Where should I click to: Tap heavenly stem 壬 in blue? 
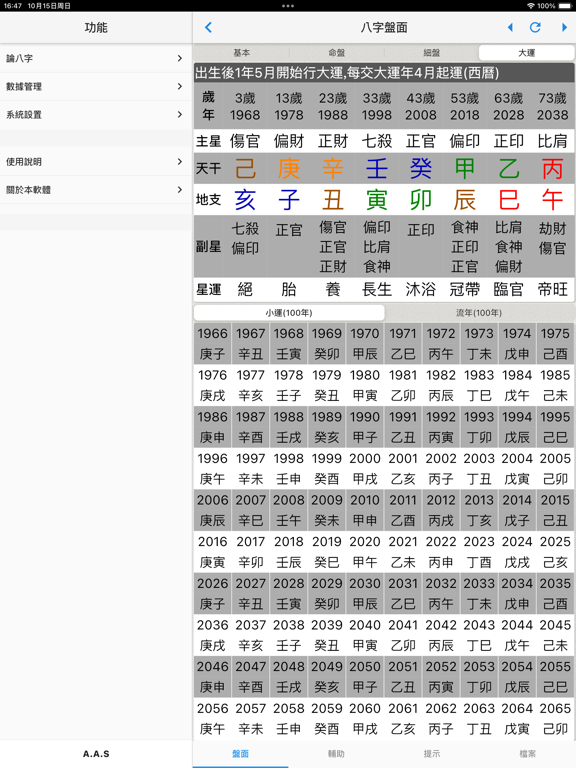click(377, 169)
